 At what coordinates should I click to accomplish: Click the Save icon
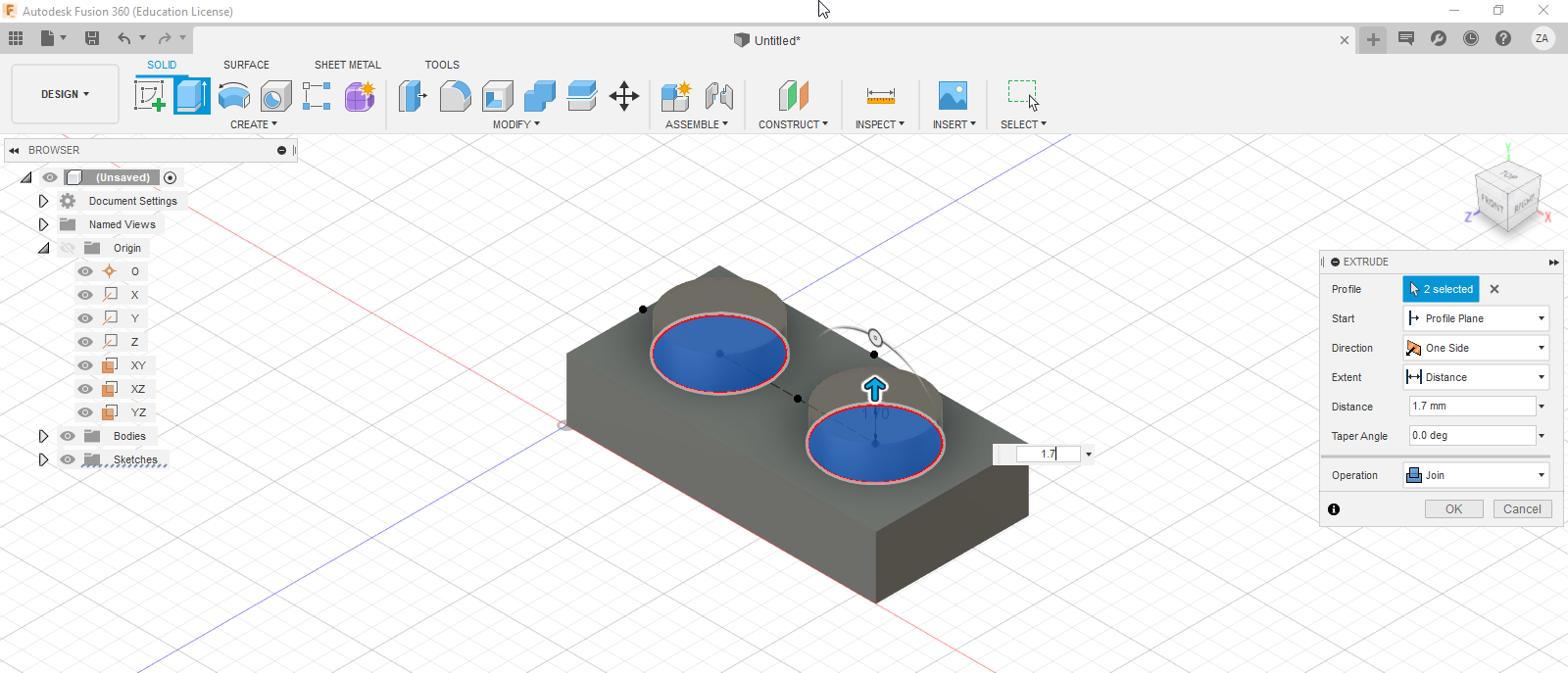(x=92, y=38)
